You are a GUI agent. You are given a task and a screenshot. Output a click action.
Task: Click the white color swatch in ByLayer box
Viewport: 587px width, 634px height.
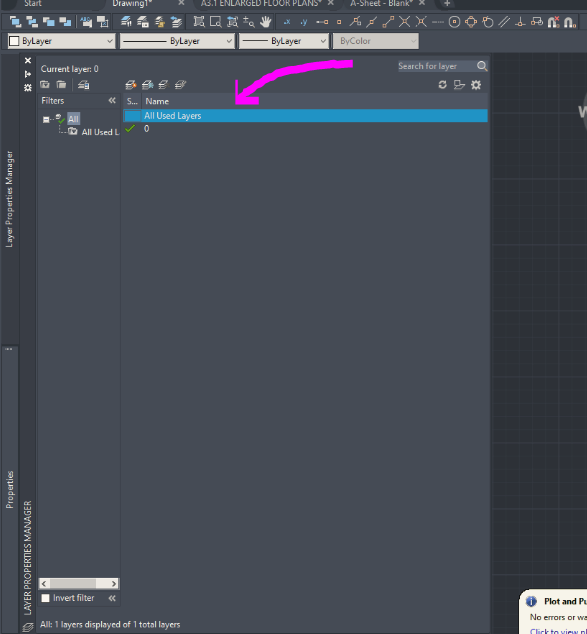(x=14, y=41)
